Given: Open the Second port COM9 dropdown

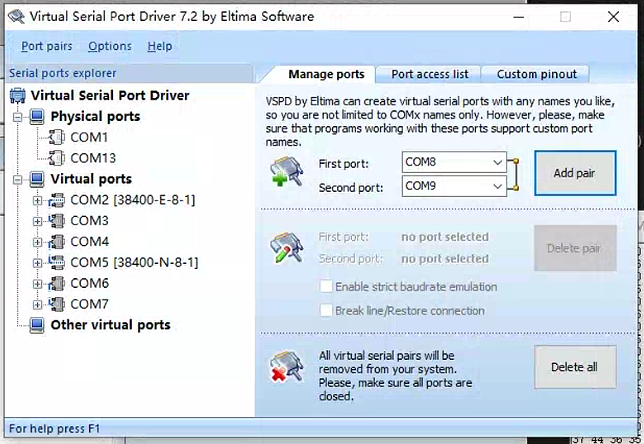Looking at the screenshot, I should tap(497, 186).
